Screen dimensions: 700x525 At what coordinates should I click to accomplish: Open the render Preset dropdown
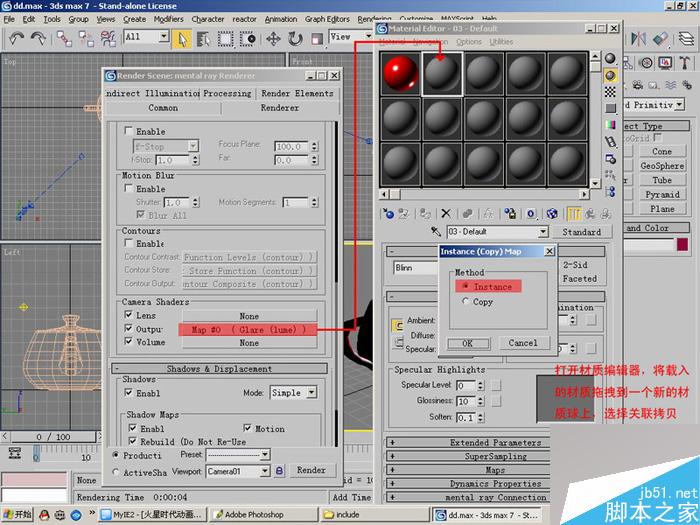point(238,455)
